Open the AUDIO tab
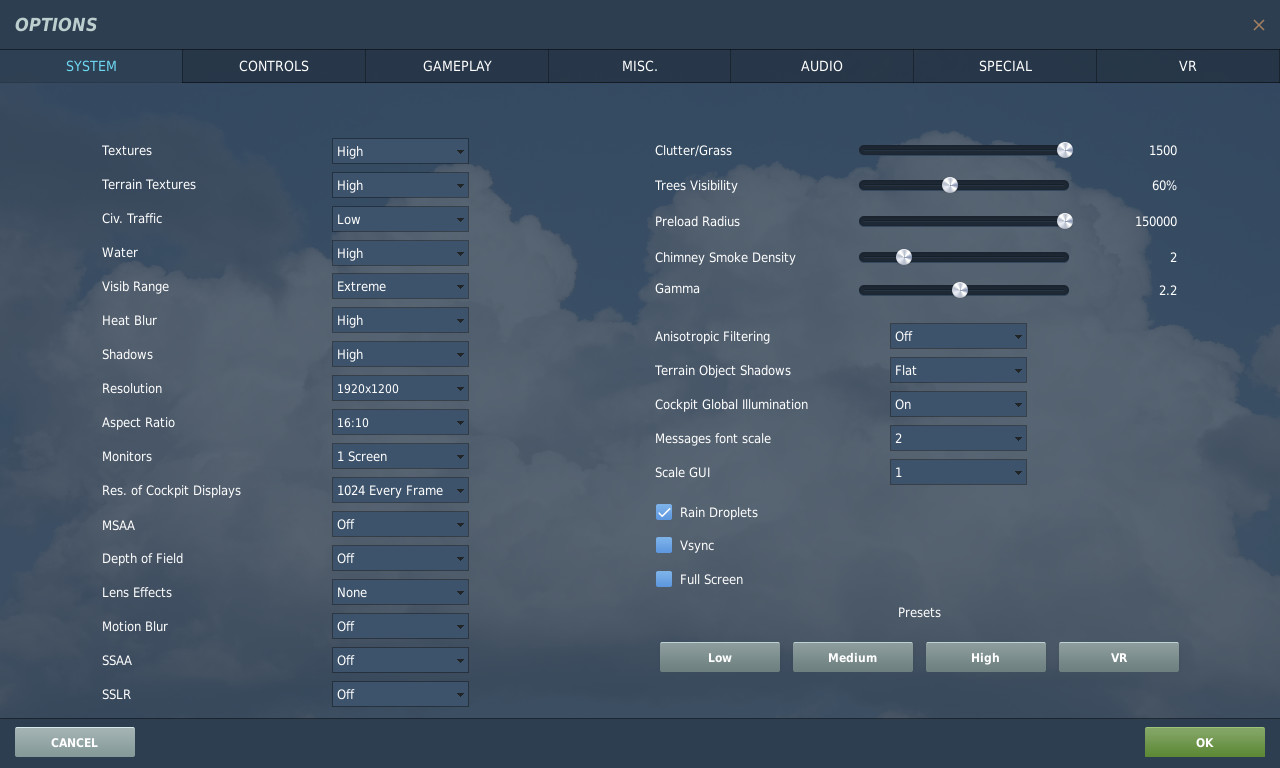Viewport: 1280px width, 768px height. pos(822,66)
